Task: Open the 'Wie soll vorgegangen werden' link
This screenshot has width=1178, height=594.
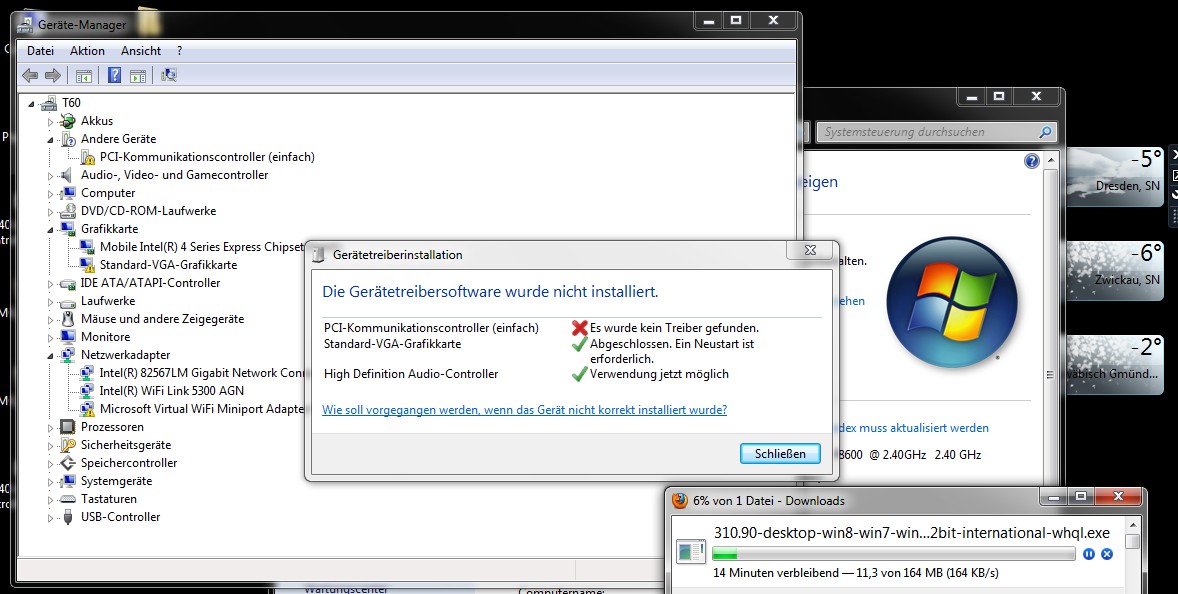Action: (524, 410)
